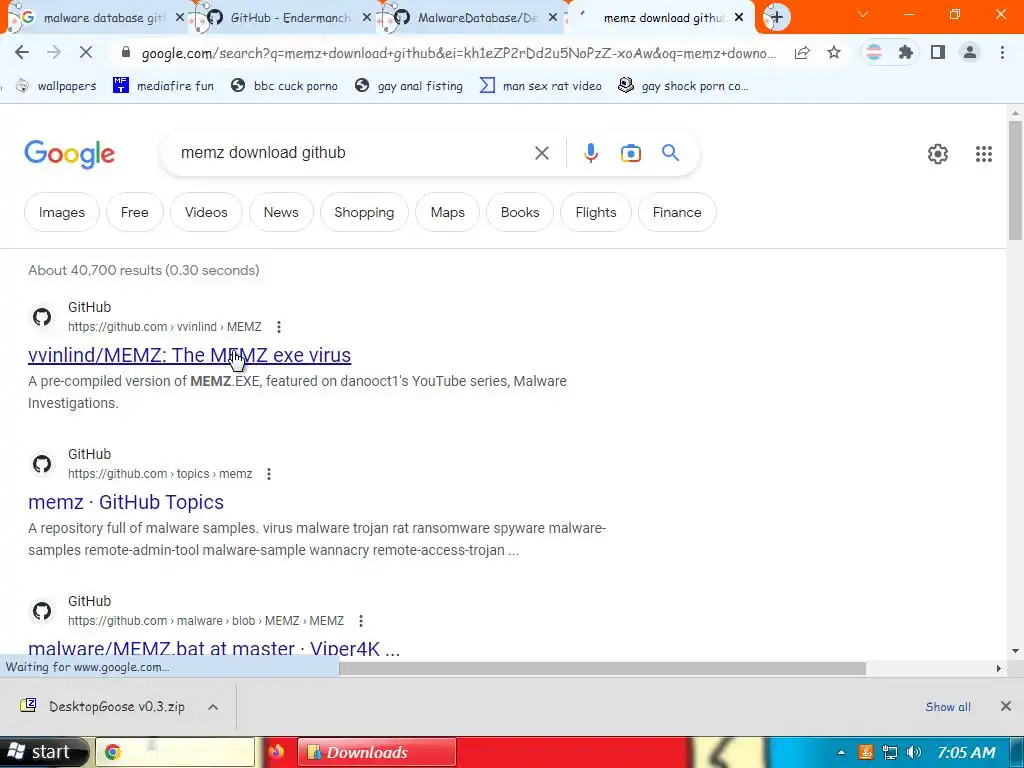Filter results by Books
This screenshot has height=768, width=1024.
[520, 212]
